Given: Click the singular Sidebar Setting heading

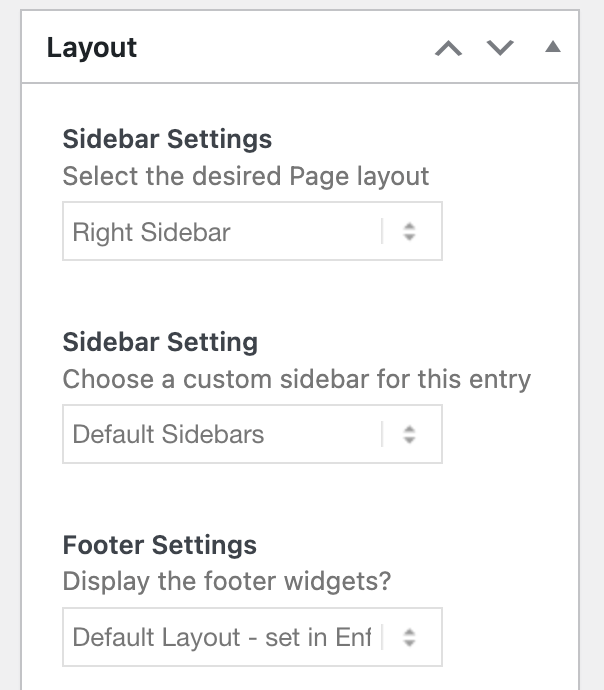Looking at the screenshot, I should [x=160, y=342].
